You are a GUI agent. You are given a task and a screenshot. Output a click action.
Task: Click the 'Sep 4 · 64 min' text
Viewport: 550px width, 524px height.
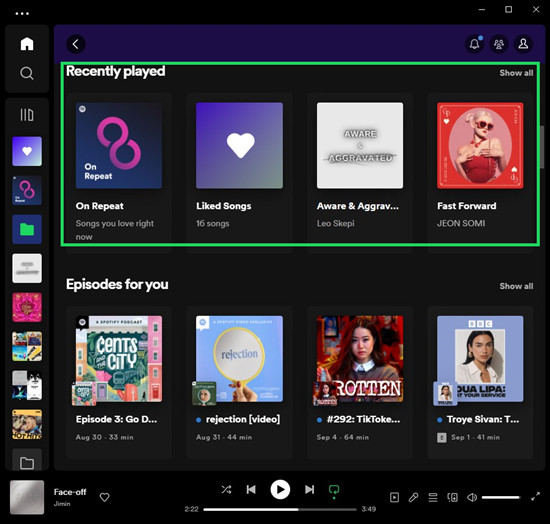coord(343,437)
